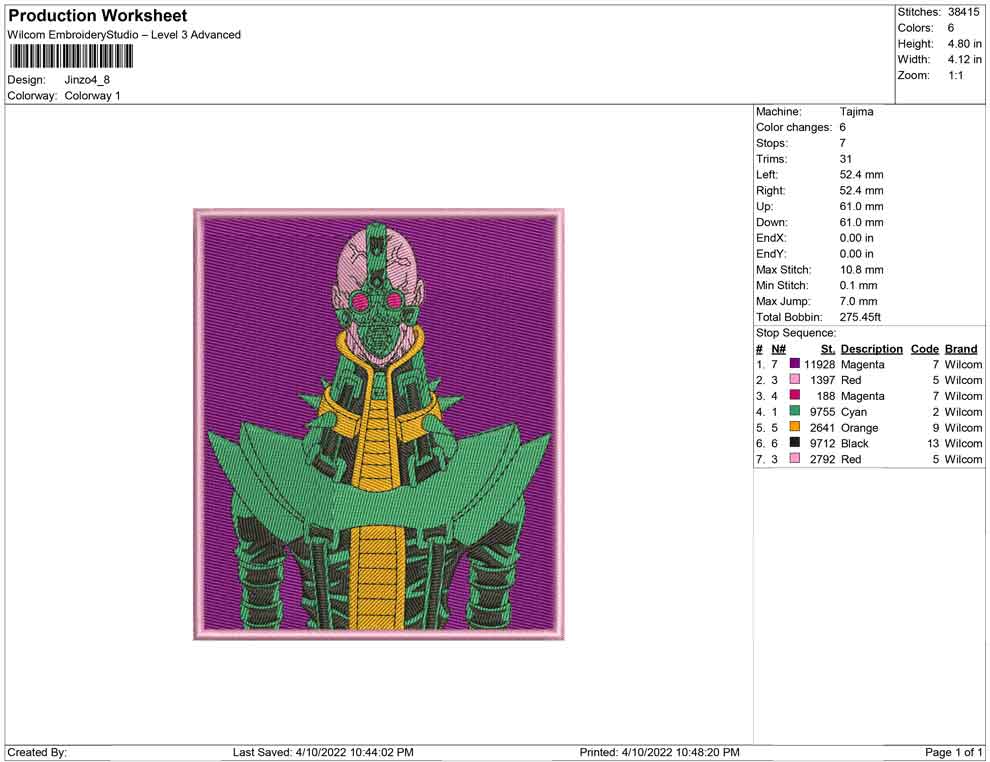Click the St. column header
The image size is (990, 762).
click(828, 349)
